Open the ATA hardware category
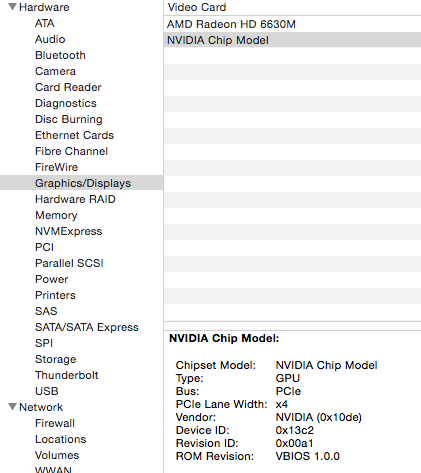Viewport: 421px width, 473px height. 45,23
